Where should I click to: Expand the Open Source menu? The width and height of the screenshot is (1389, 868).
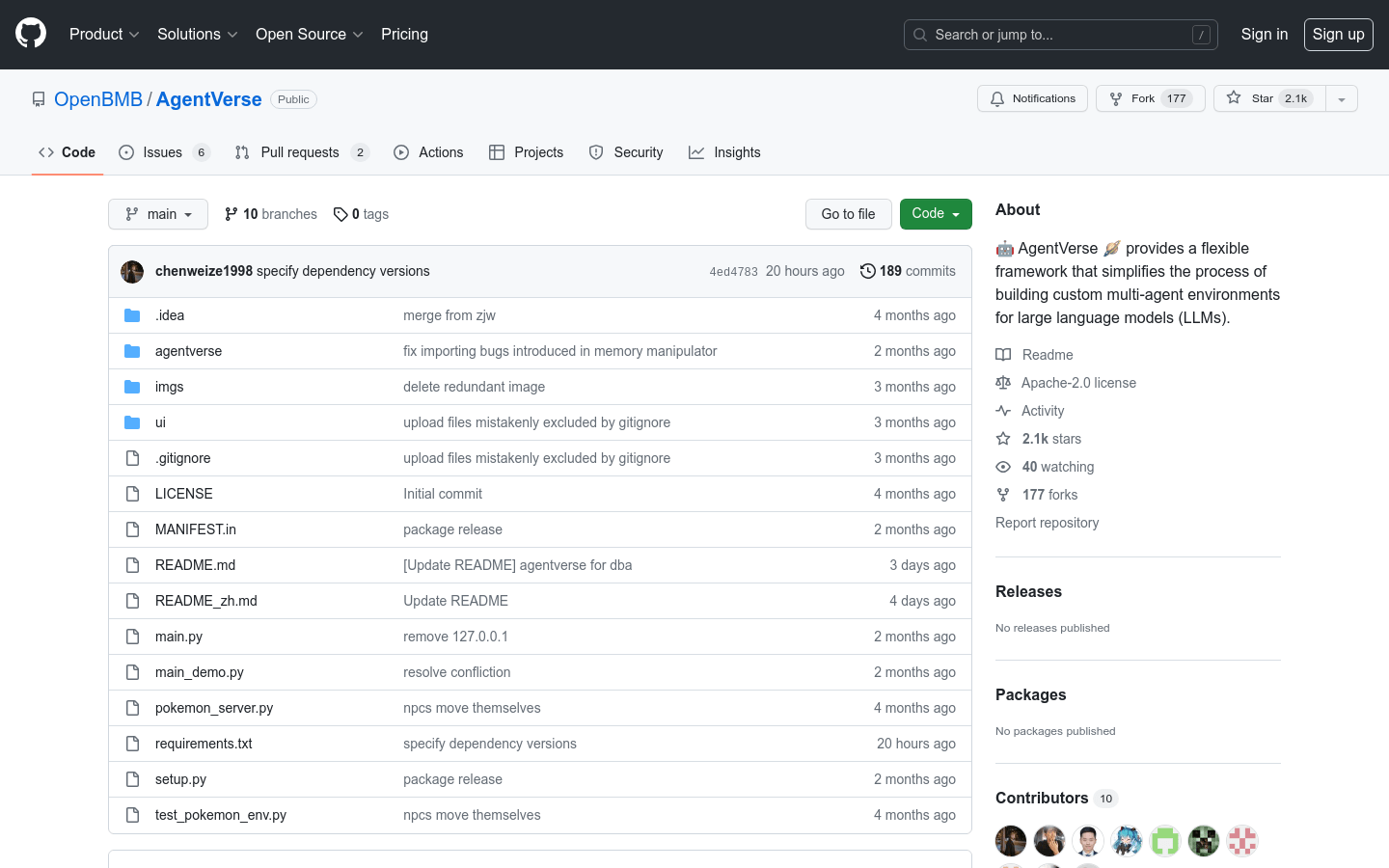(309, 34)
